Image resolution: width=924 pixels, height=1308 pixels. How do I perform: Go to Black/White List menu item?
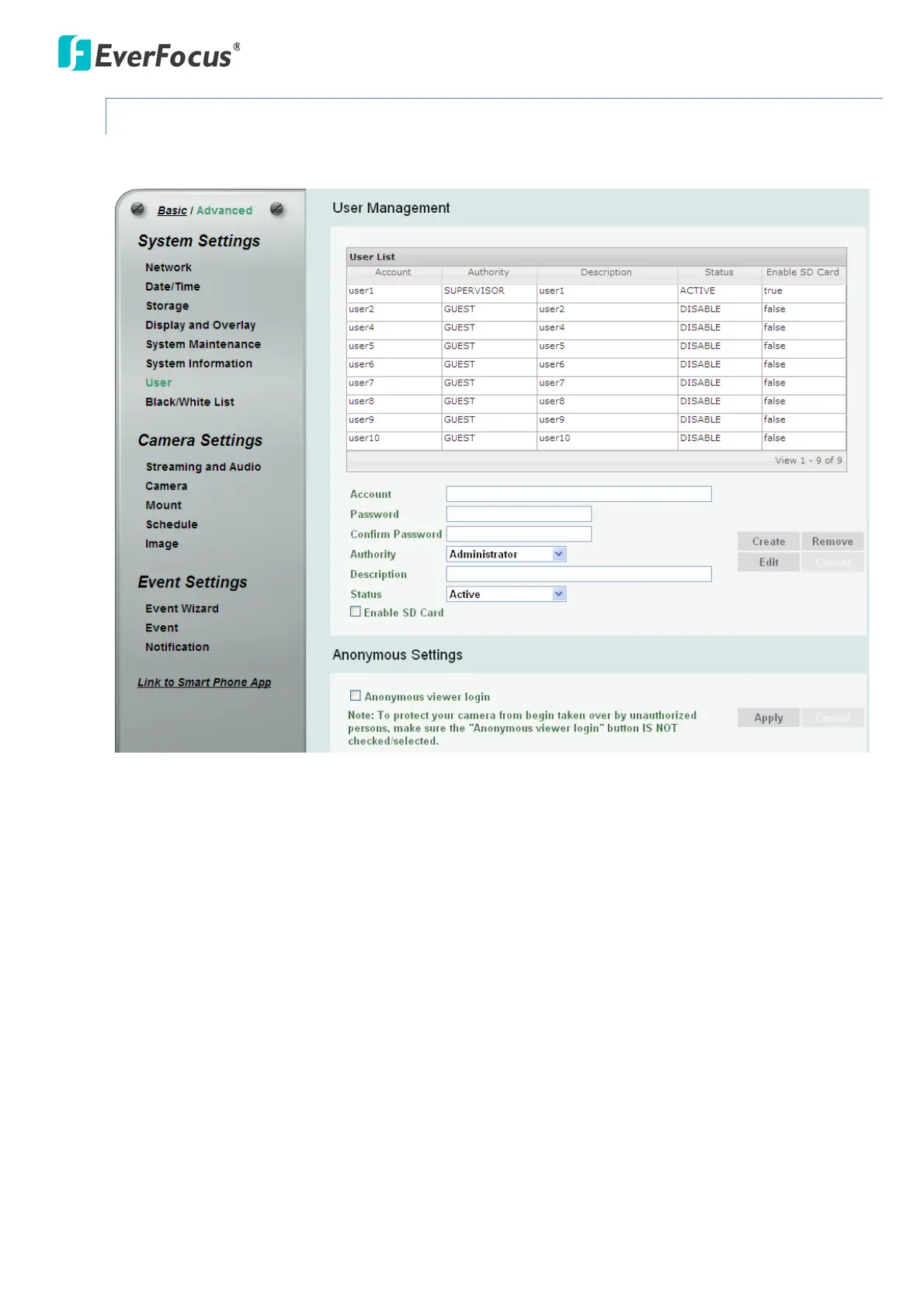(x=189, y=402)
